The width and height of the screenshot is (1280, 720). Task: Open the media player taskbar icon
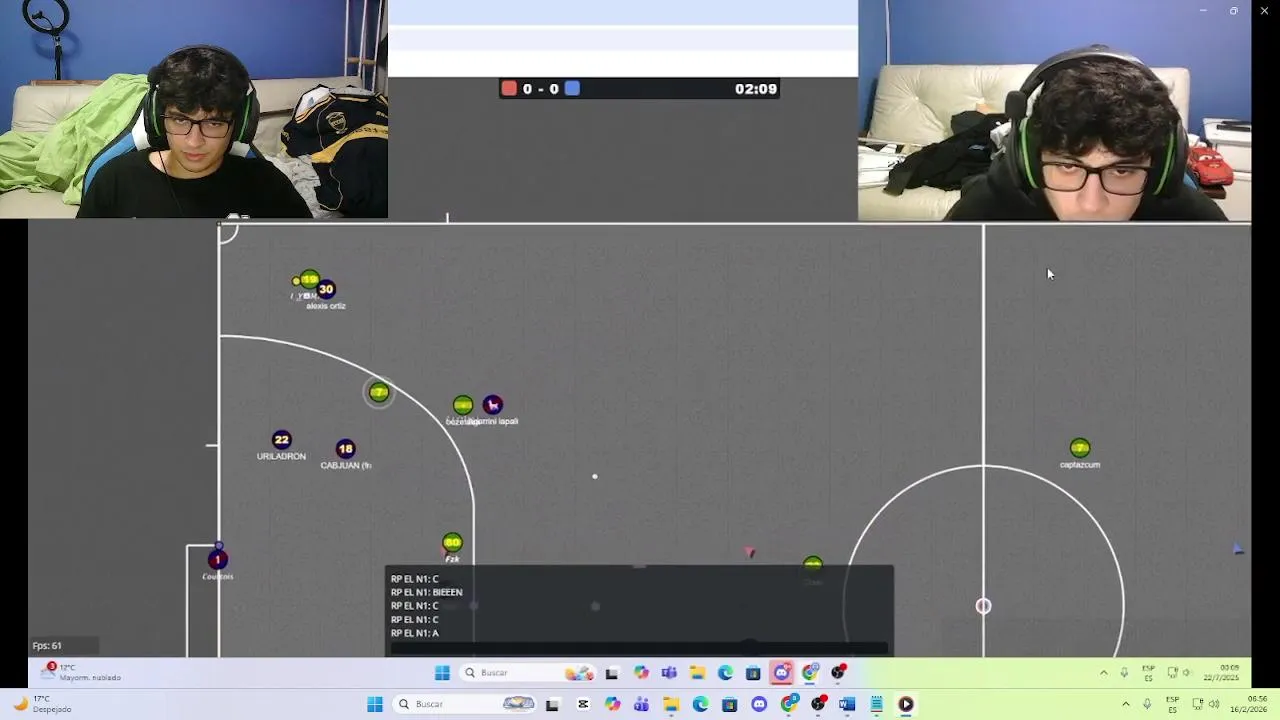906,704
